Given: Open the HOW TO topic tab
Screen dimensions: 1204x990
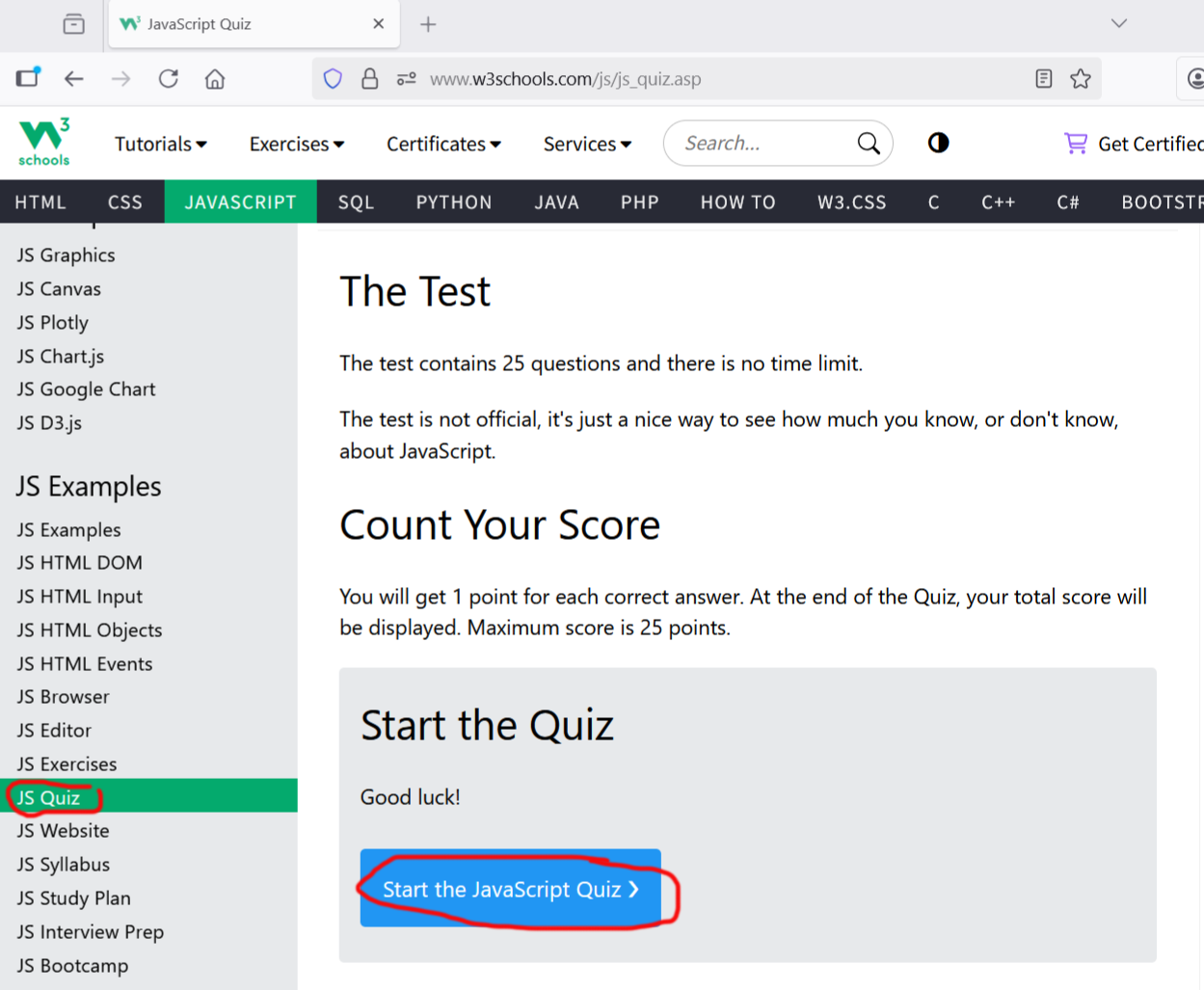Looking at the screenshot, I should [x=738, y=201].
